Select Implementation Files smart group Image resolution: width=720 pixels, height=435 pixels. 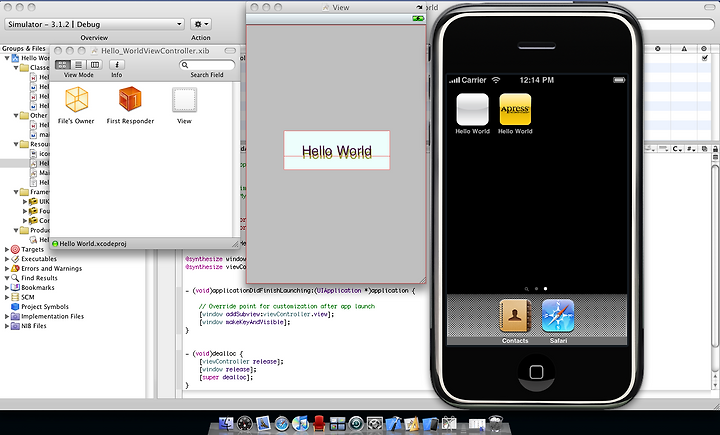(x=52, y=316)
